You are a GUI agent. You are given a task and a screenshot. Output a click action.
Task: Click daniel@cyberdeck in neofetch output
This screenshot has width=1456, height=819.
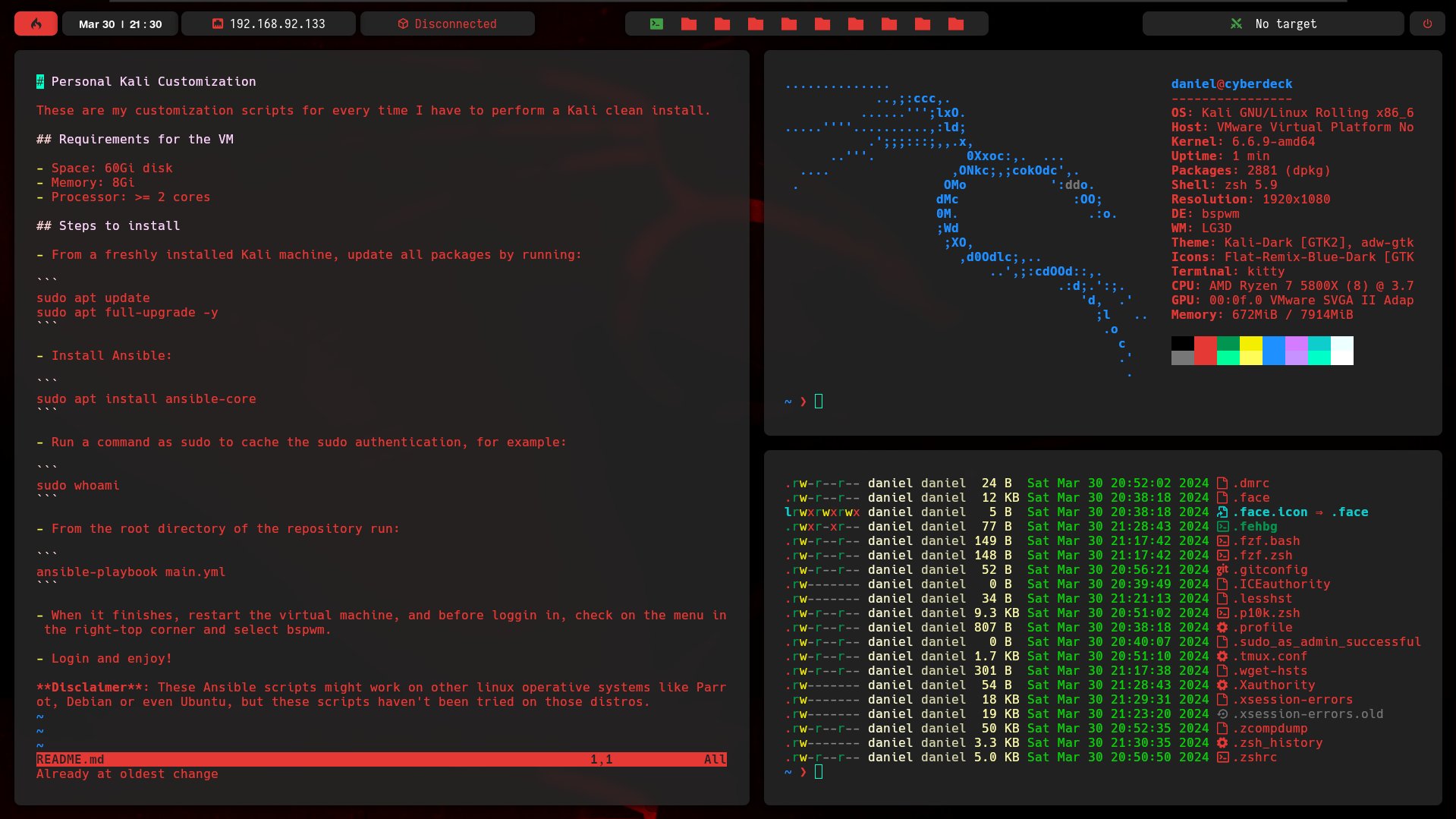click(x=1232, y=83)
